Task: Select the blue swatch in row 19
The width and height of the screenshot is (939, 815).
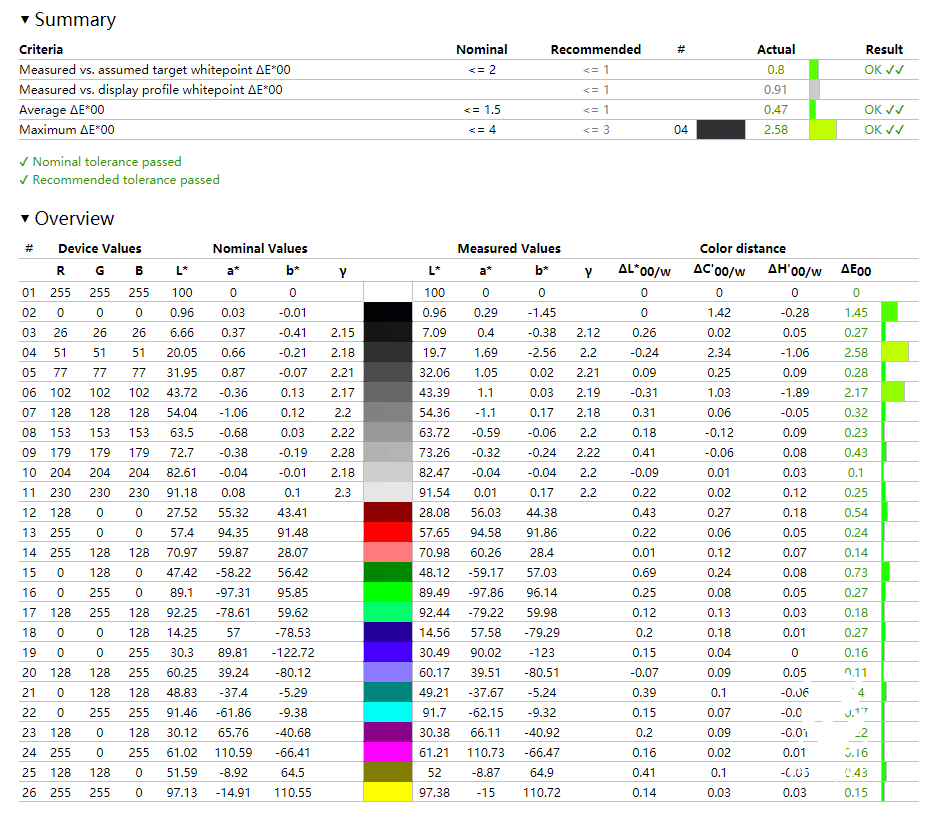Action: [x=387, y=653]
